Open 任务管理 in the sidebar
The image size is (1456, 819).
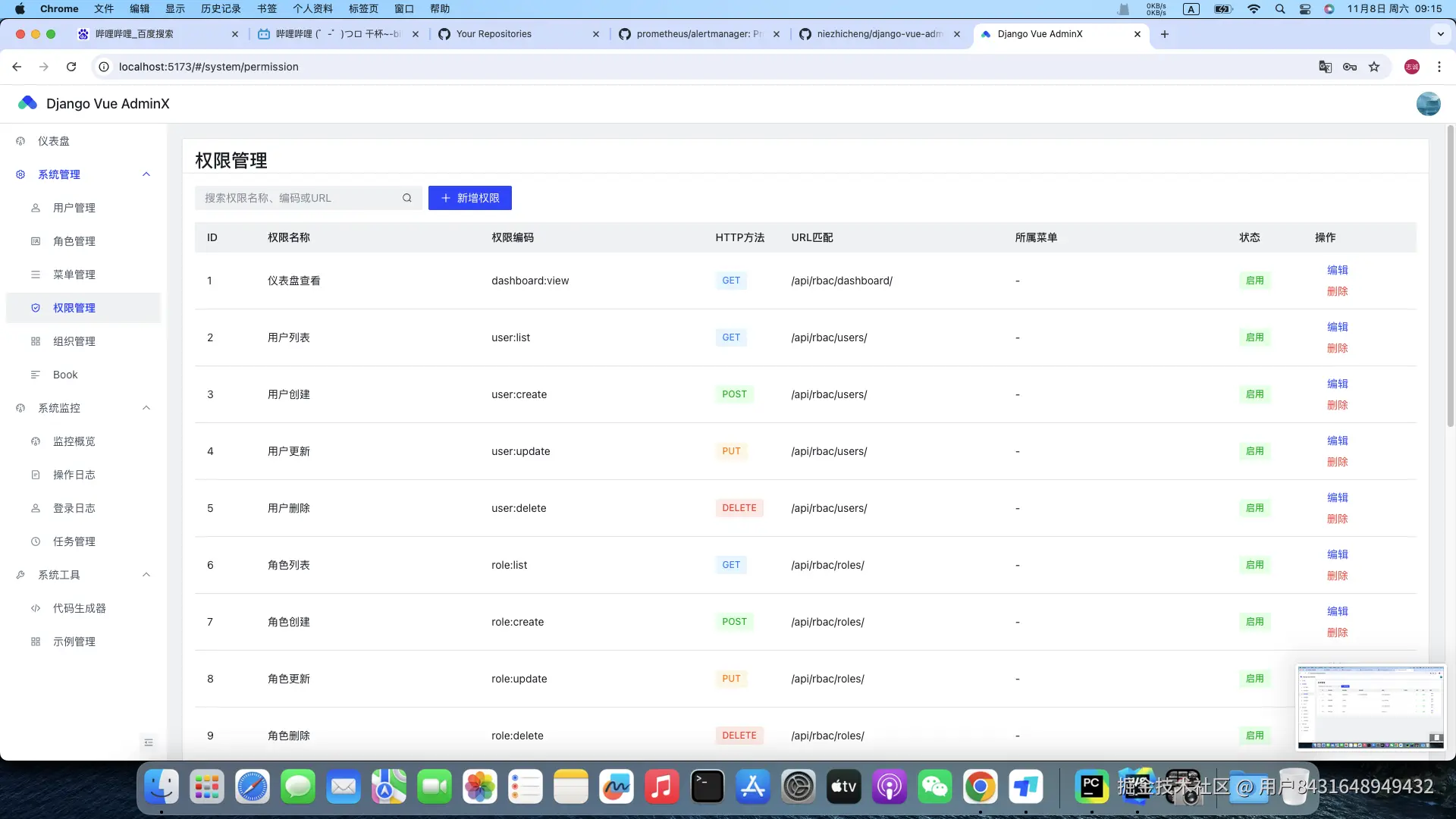pos(74,541)
